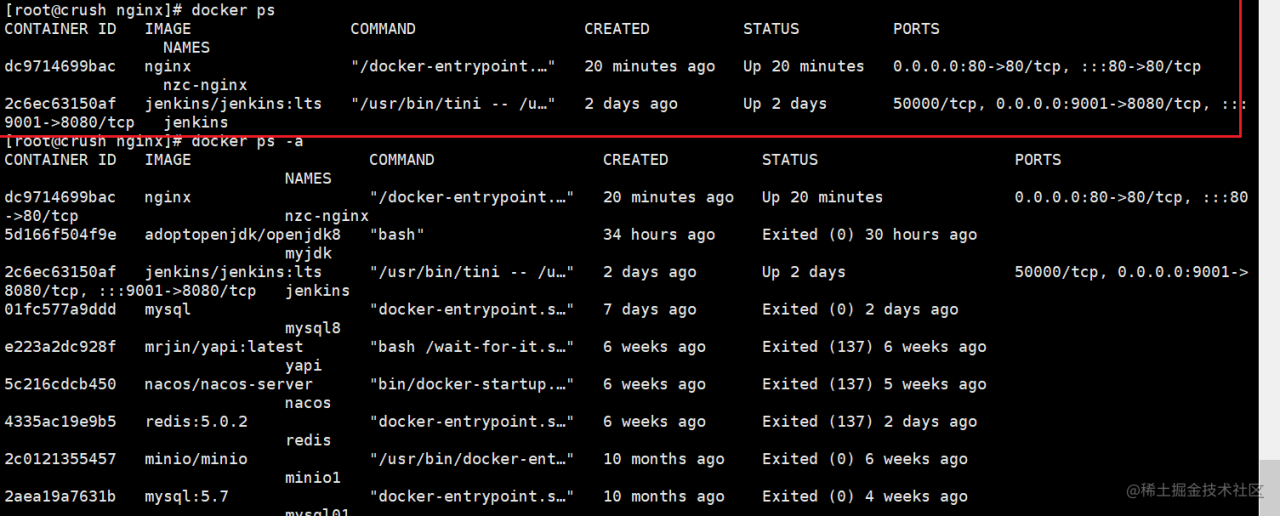This screenshot has width=1280, height=516.
Task: Click the "bin/docker-startup.…" command text
Action: [x=472, y=384]
